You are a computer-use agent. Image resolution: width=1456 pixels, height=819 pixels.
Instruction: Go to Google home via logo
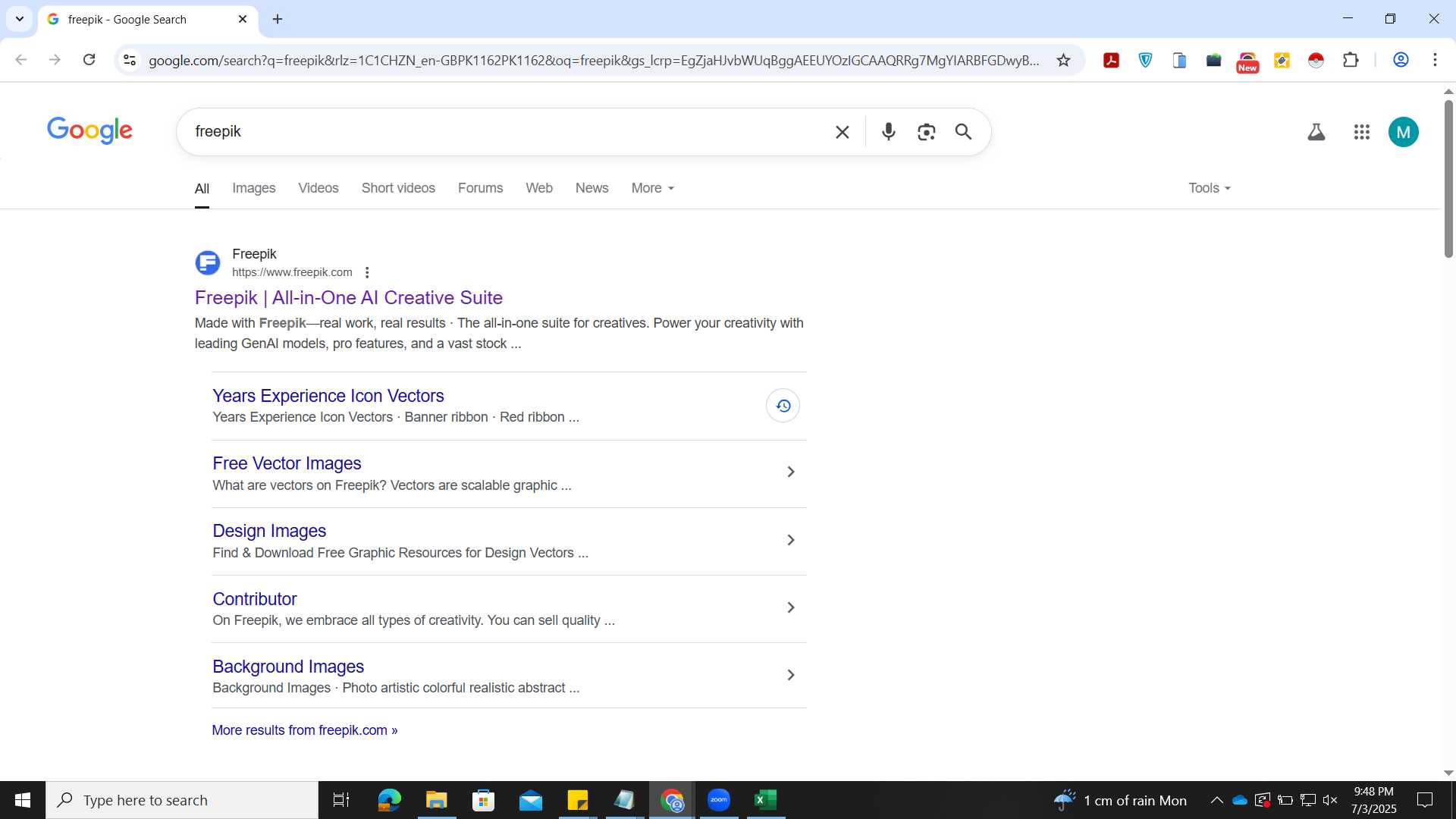pos(89,130)
